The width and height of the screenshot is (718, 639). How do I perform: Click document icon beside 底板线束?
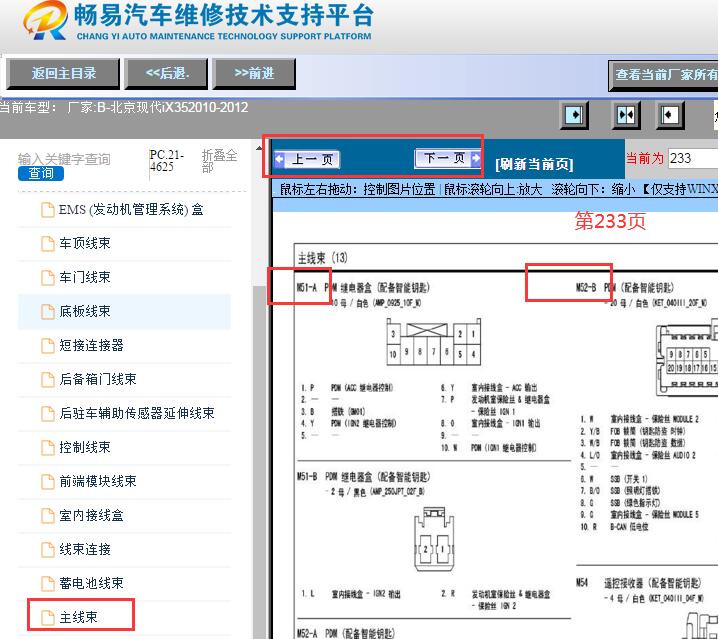(x=48, y=312)
